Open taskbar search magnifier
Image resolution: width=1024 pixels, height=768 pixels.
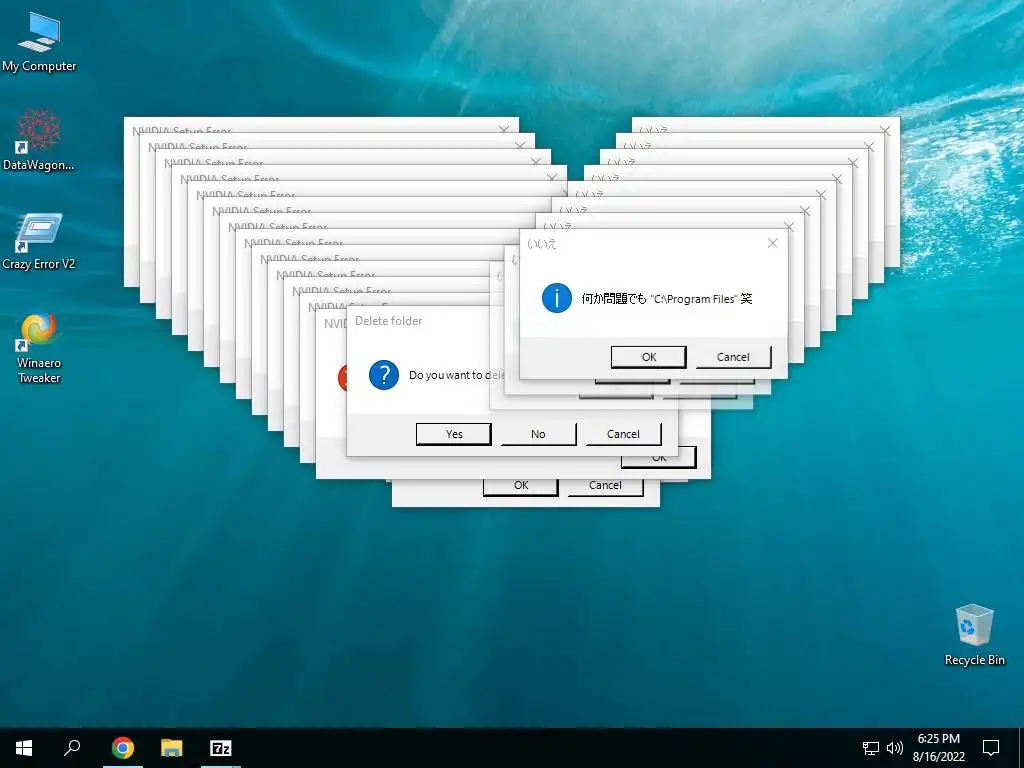[x=72, y=748]
